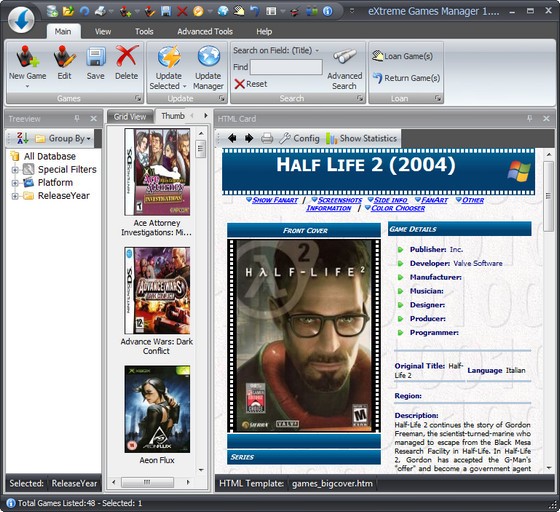Click Update Selected lightning globe icon
This screenshot has height=512, width=560.
pyautogui.click(x=169, y=57)
